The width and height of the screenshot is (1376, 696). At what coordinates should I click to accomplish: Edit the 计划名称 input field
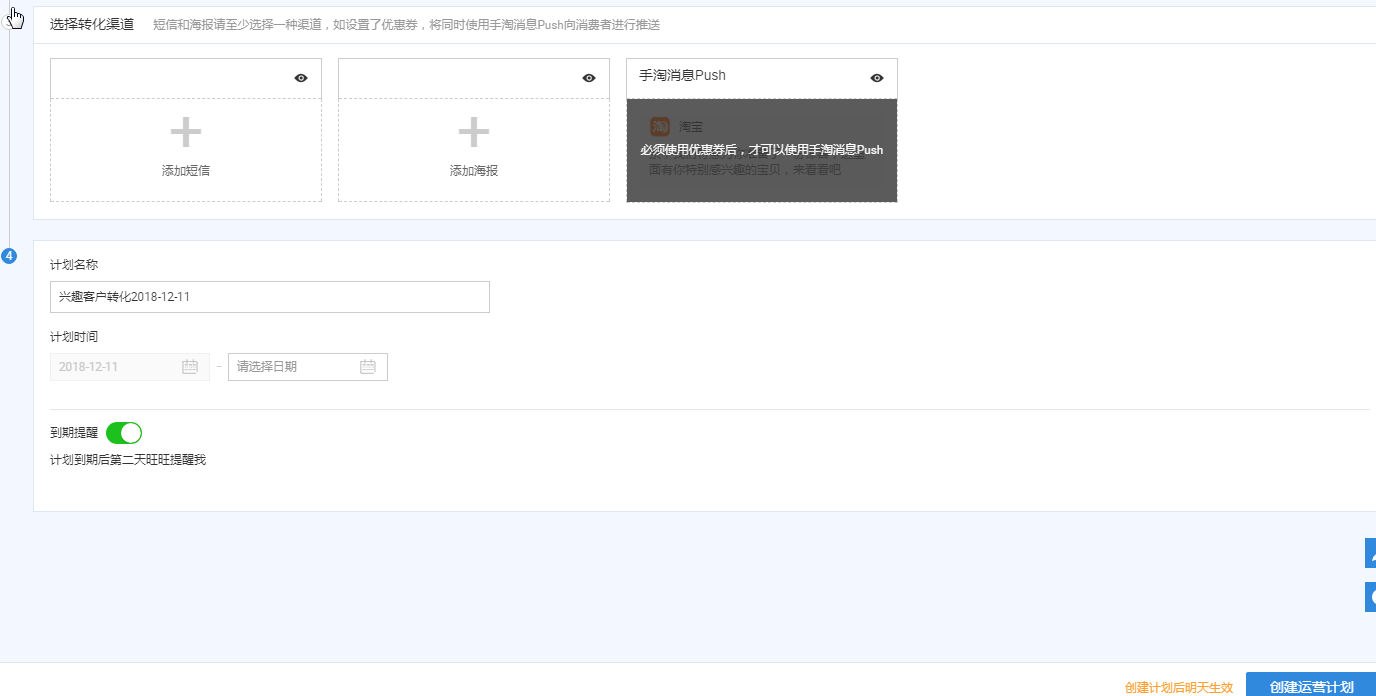click(x=270, y=297)
